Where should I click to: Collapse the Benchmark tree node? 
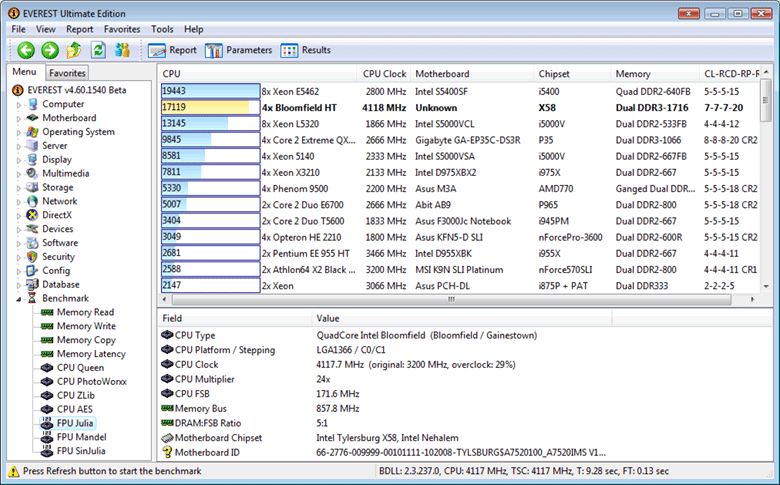[x=19, y=299]
